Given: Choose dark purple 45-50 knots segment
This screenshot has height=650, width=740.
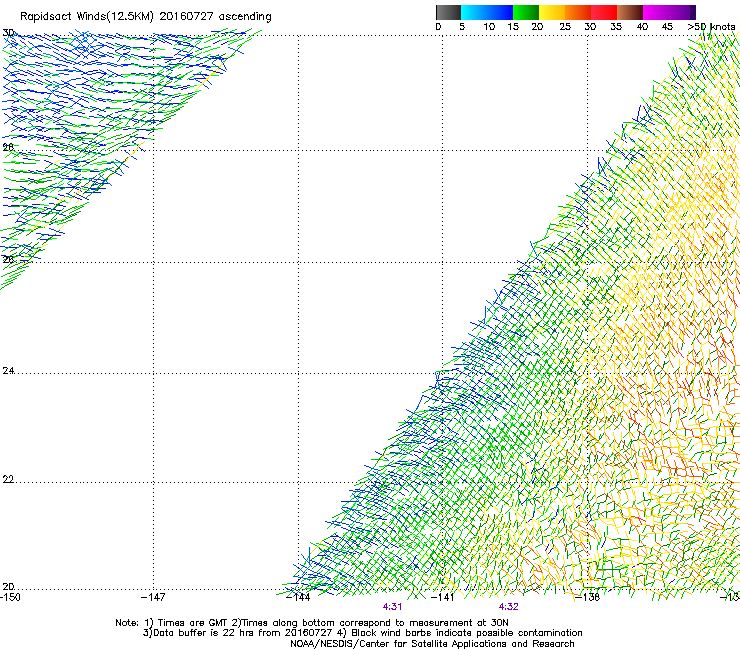Looking at the screenshot, I should click(682, 12).
